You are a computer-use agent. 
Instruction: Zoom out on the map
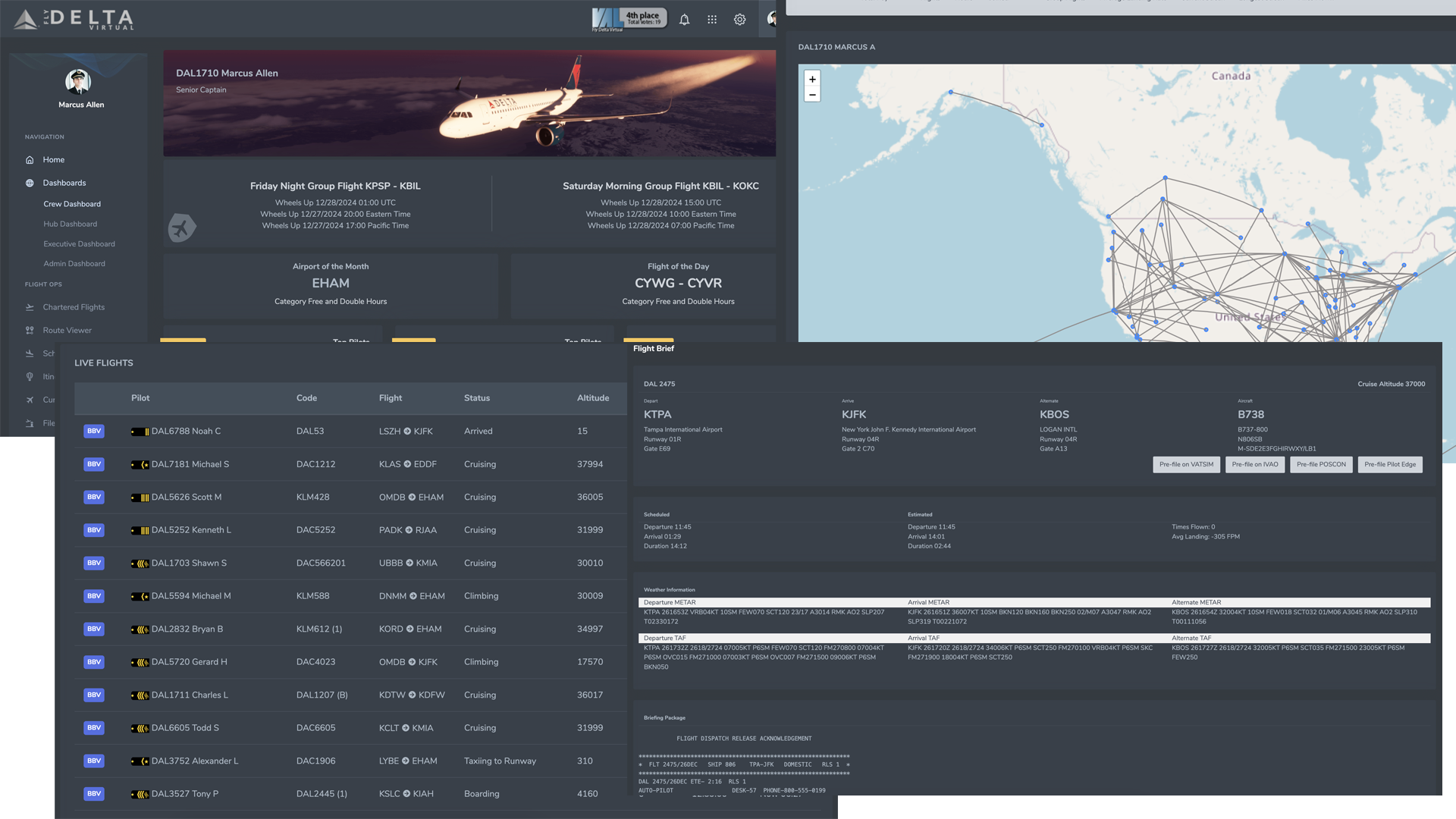coord(812,95)
